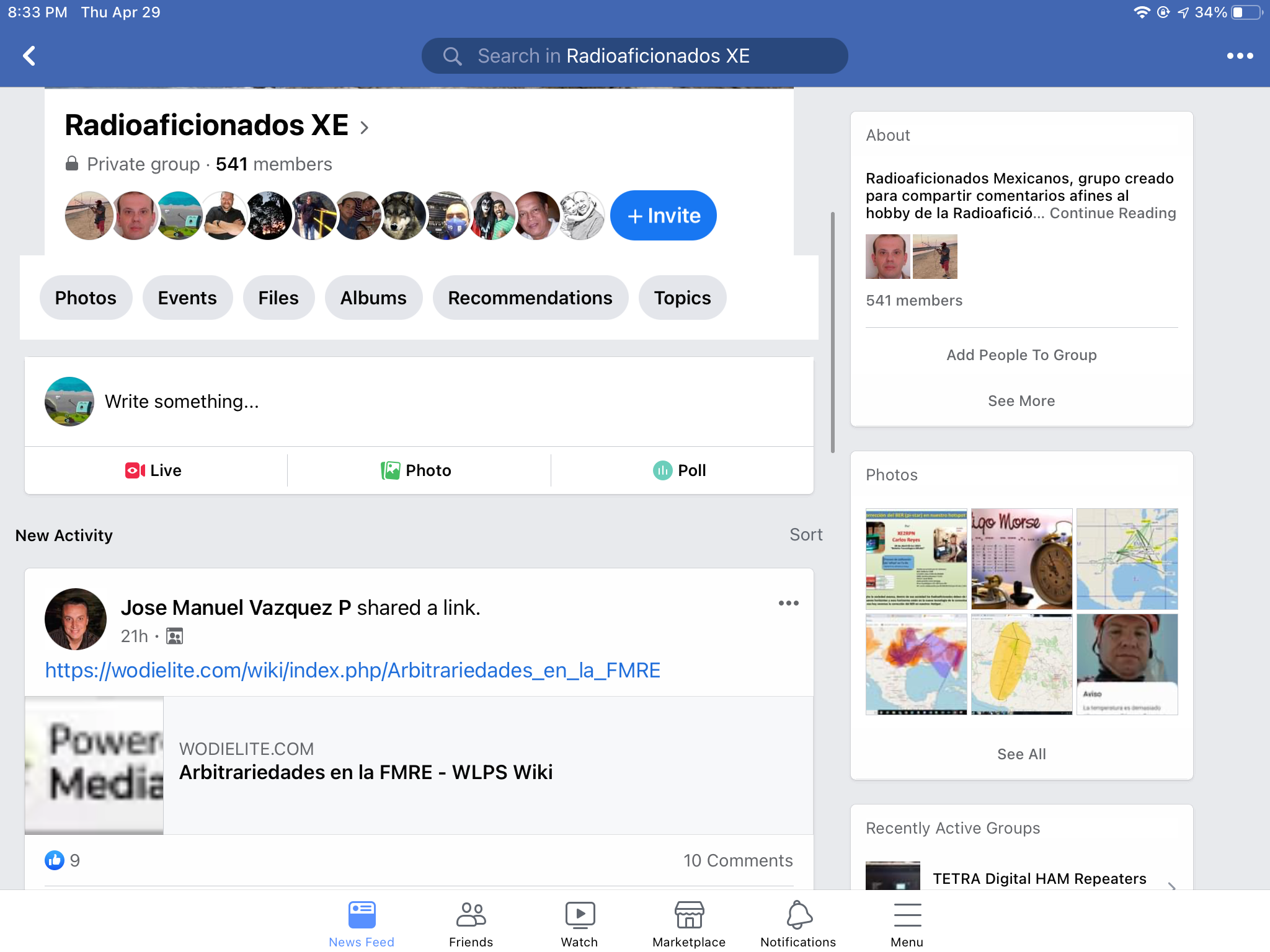Tap the location arrow status icon
The image size is (1270, 952).
(1183, 12)
